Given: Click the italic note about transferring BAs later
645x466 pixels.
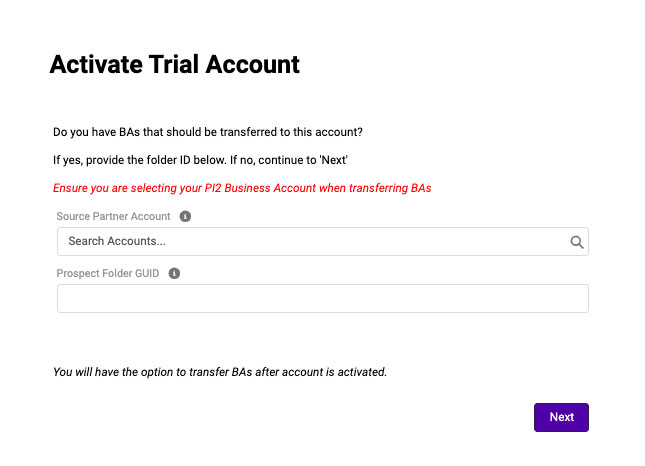Looking at the screenshot, I should coord(219,372).
